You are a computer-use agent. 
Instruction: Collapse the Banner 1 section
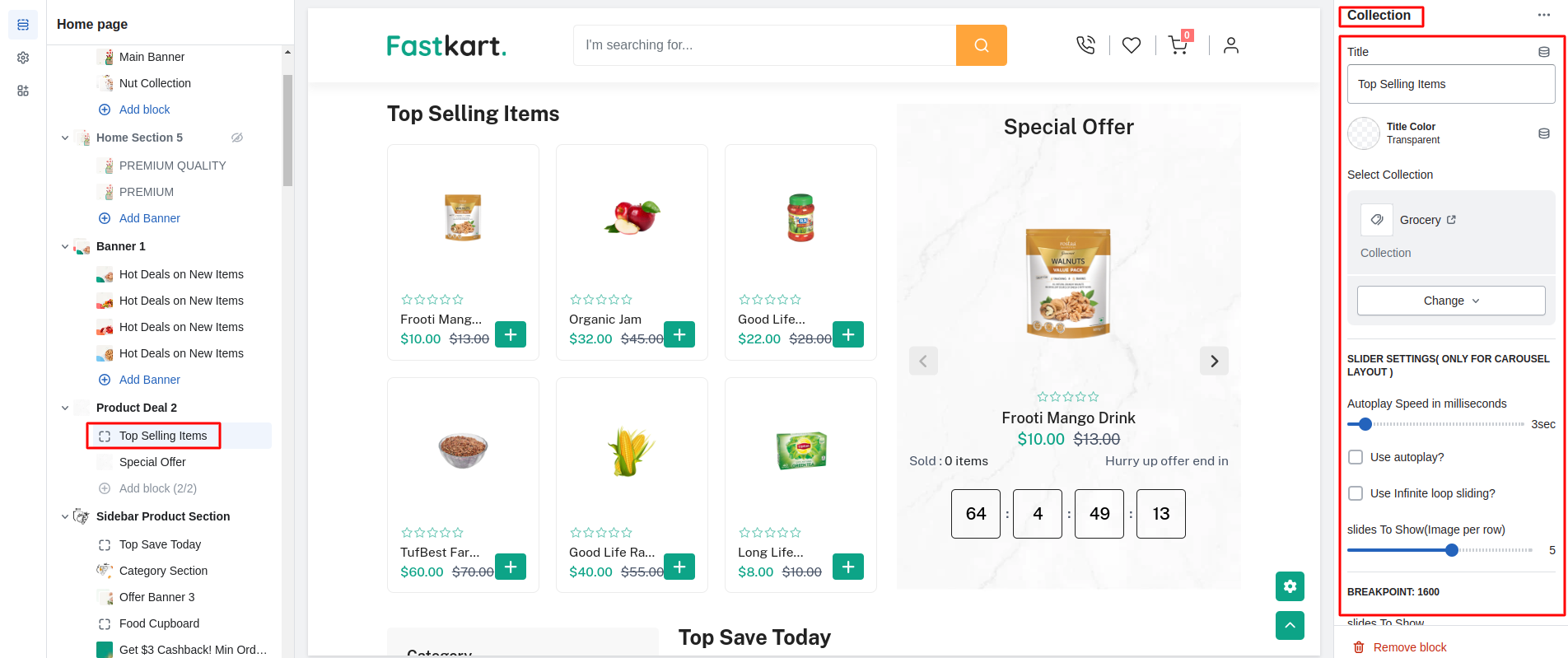[65, 246]
